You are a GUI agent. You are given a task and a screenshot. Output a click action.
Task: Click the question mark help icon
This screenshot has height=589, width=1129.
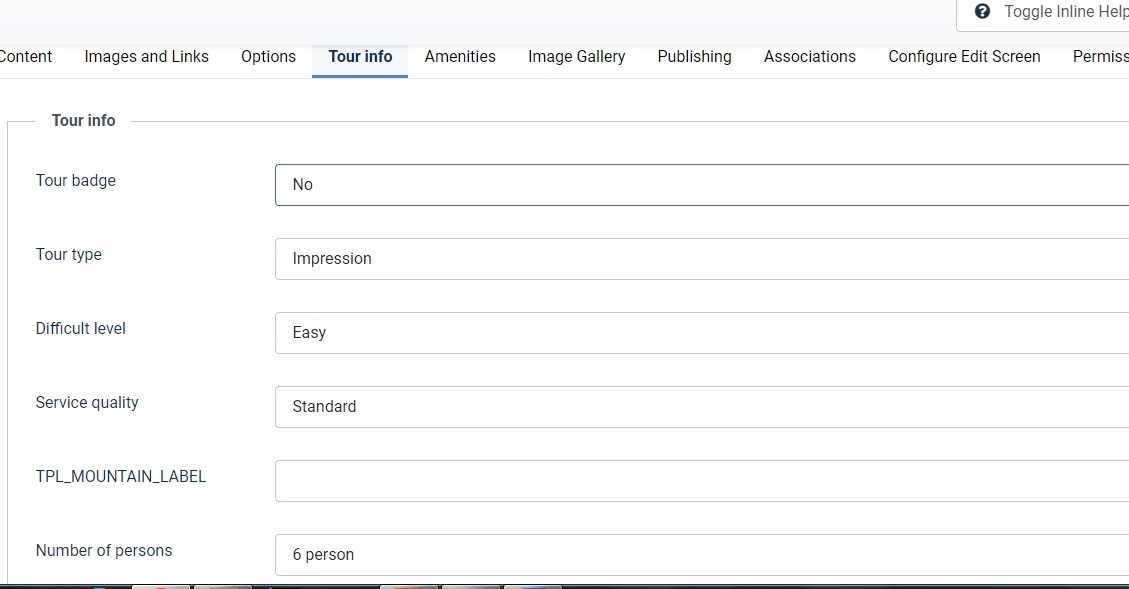(982, 12)
